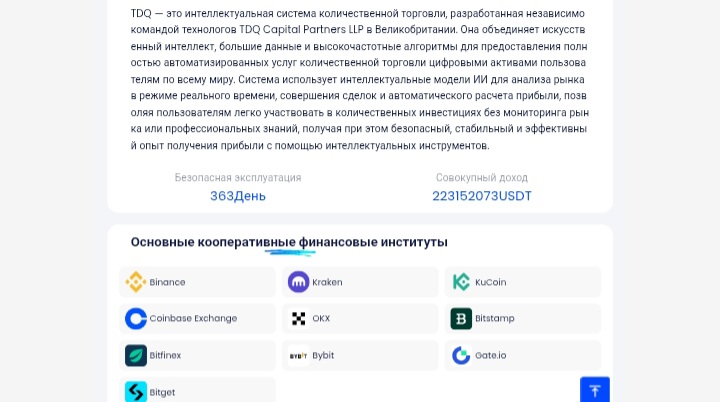720x402 pixels.
Task: Click the Bitfinex leaf logo icon
Action: point(136,355)
